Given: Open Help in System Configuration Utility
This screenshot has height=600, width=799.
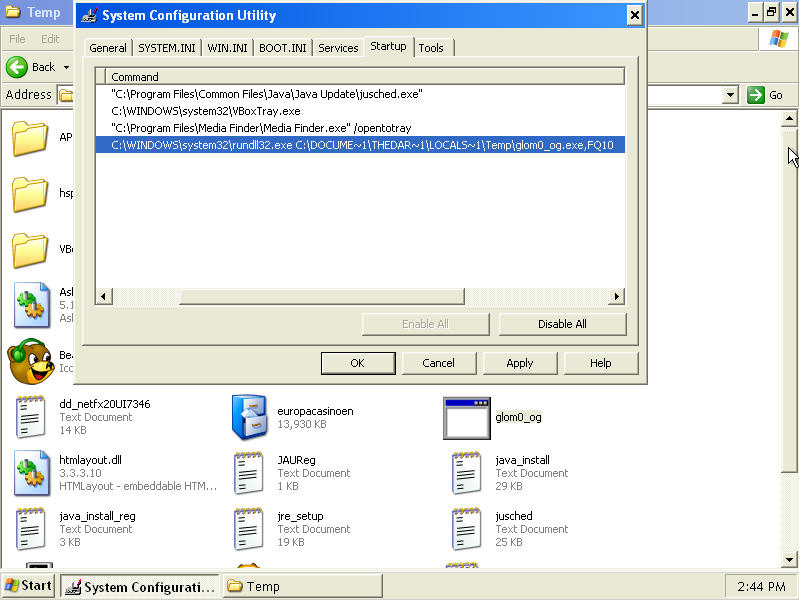Looking at the screenshot, I should (601, 363).
